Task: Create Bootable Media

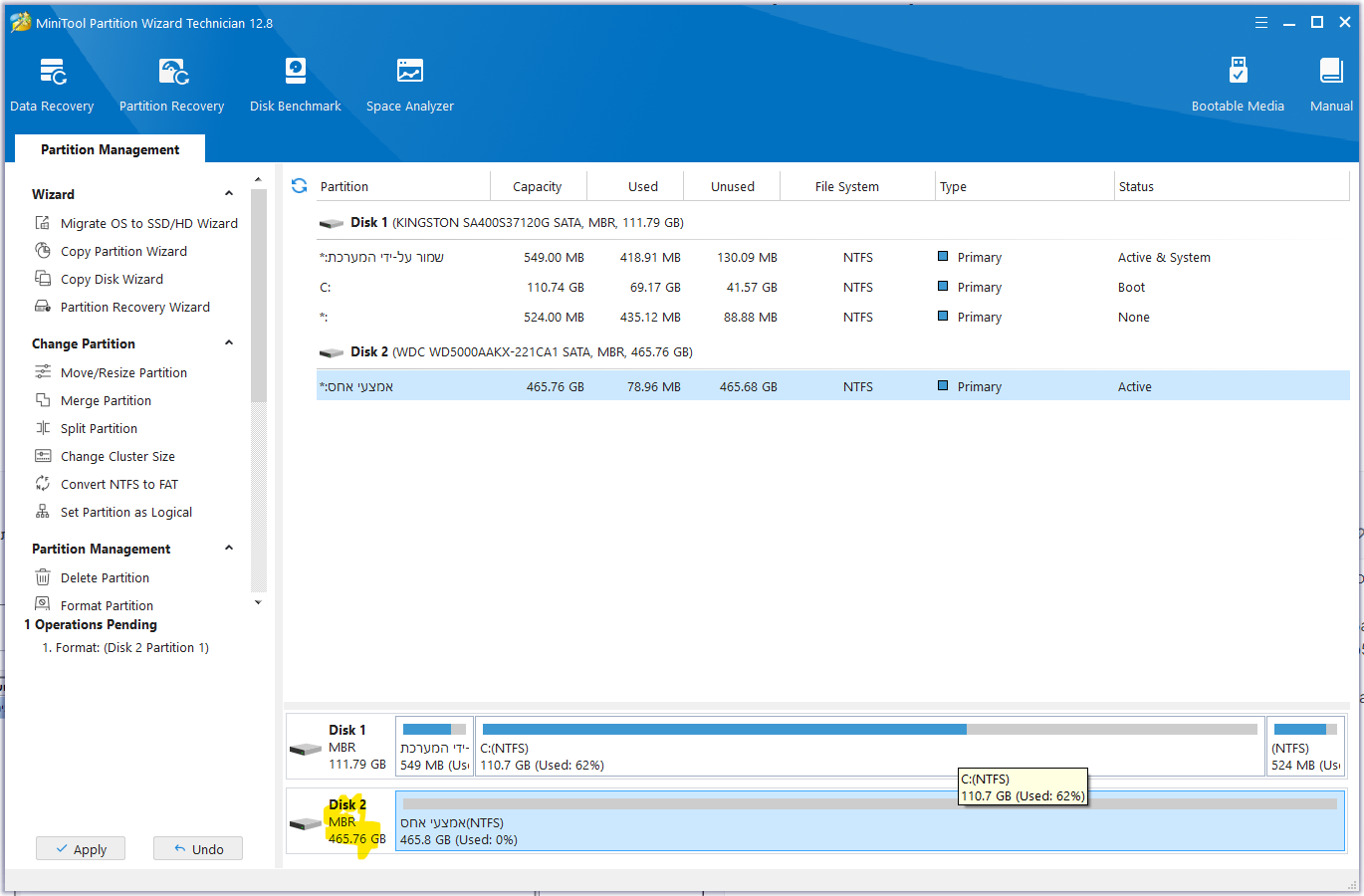Action: [1238, 85]
